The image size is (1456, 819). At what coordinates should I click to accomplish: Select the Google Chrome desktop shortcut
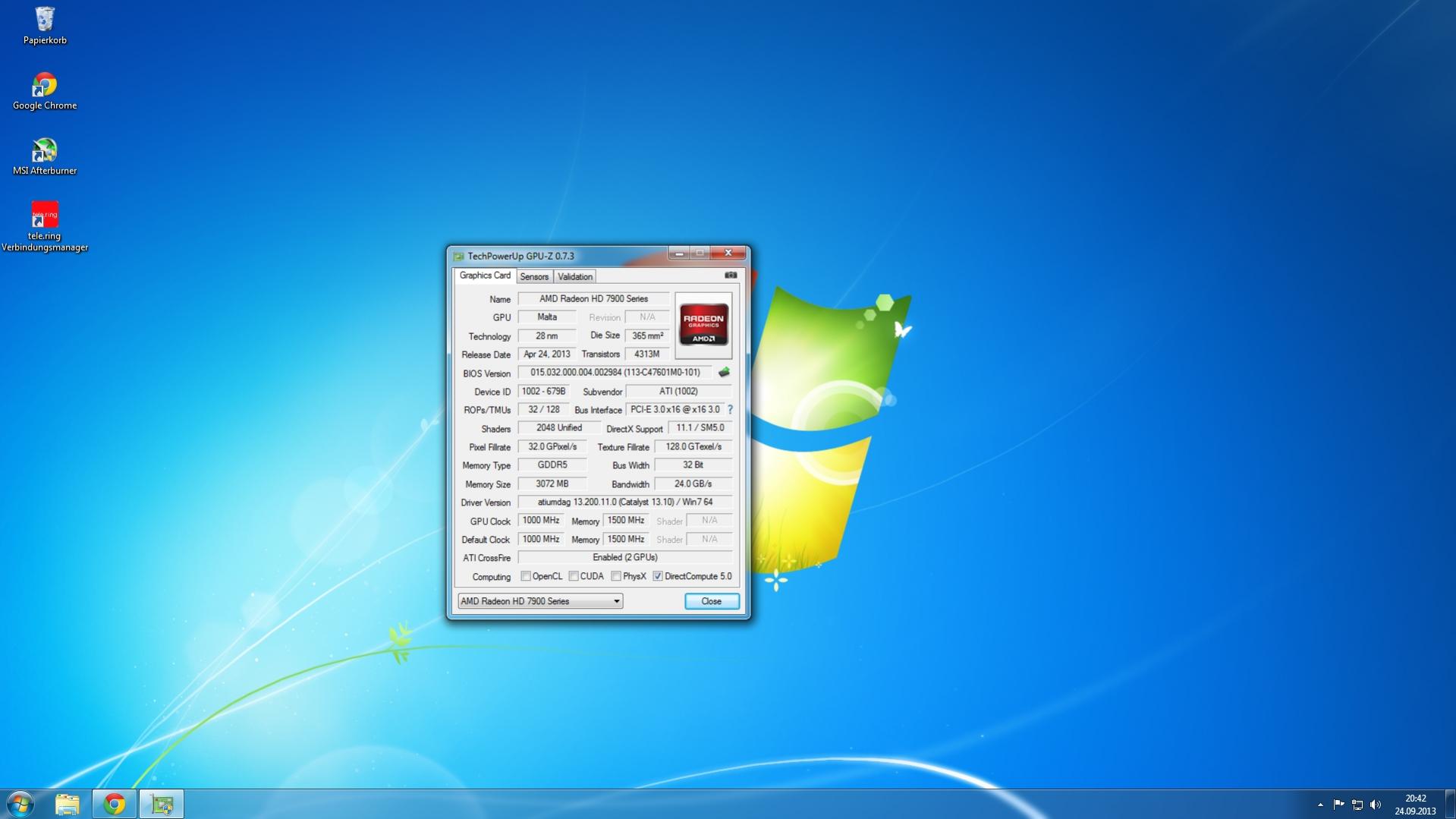point(45,91)
